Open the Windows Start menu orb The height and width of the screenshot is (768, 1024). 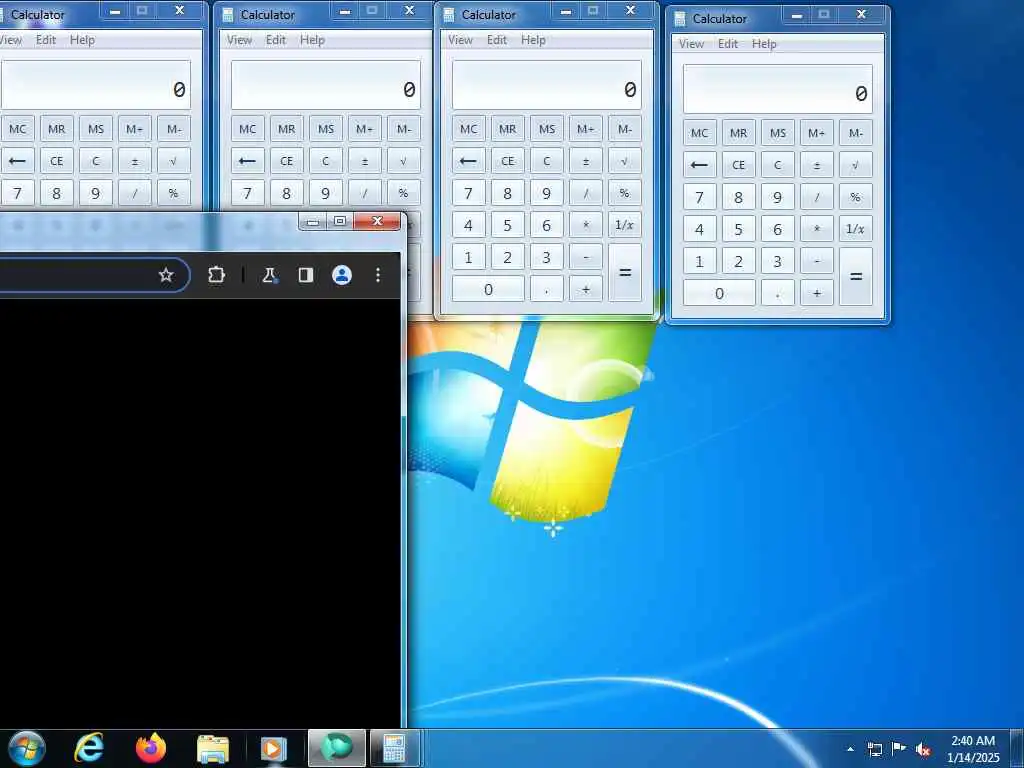click(x=27, y=748)
